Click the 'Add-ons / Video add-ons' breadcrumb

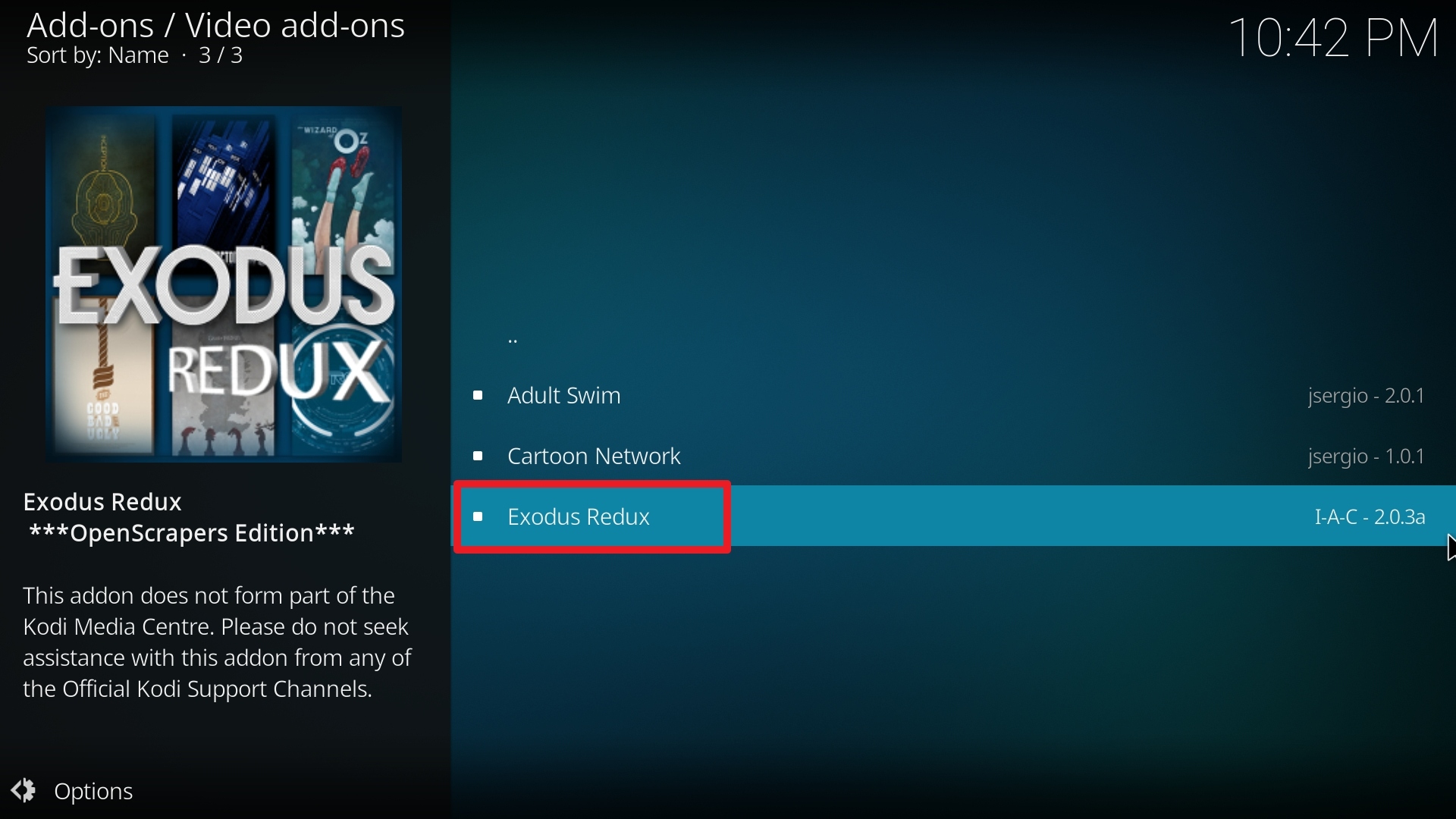(216, 25)
